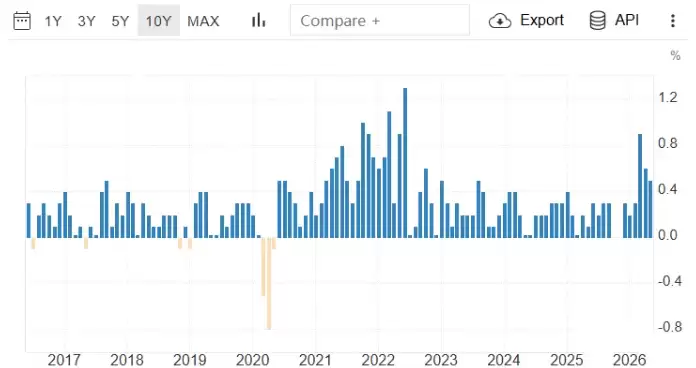
Task: Open the API access link
Action: (x=614, y=20)
